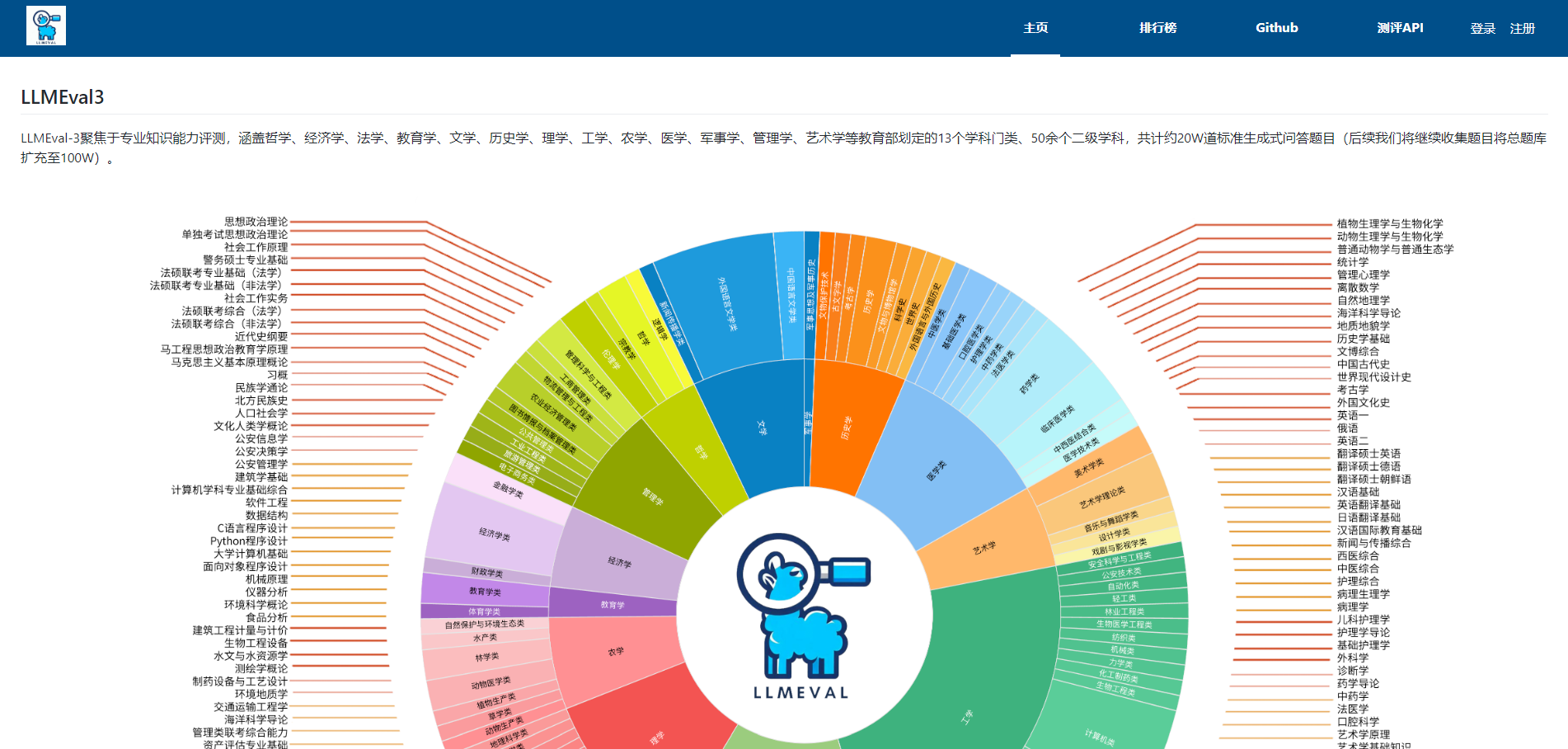Go to the 排行榜 leaderboard page
The image size is (1568, 749).
point(1157,28)
